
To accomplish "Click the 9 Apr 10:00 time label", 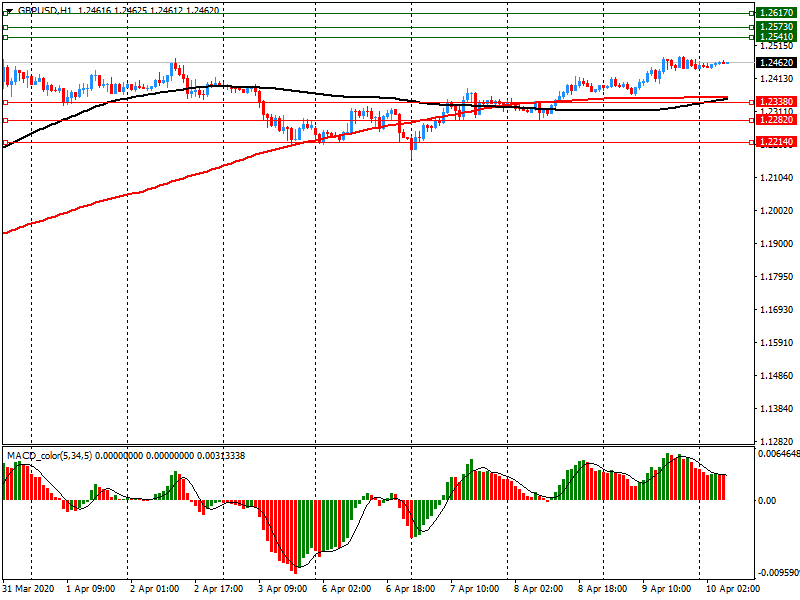I will point(666,589).
